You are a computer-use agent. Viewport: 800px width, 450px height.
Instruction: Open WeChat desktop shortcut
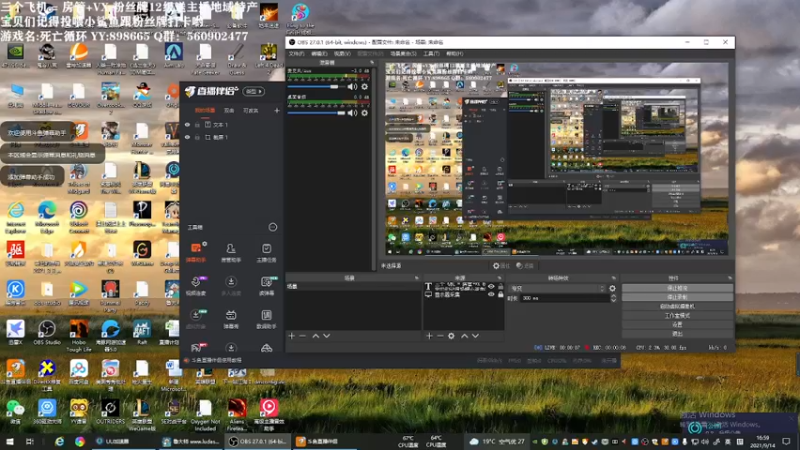[x=15, y=411]
